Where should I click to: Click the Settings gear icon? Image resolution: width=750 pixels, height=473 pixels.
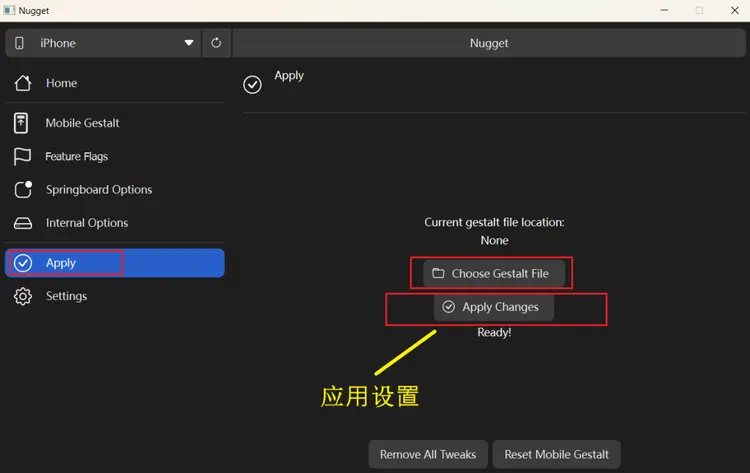pos(23,296)
